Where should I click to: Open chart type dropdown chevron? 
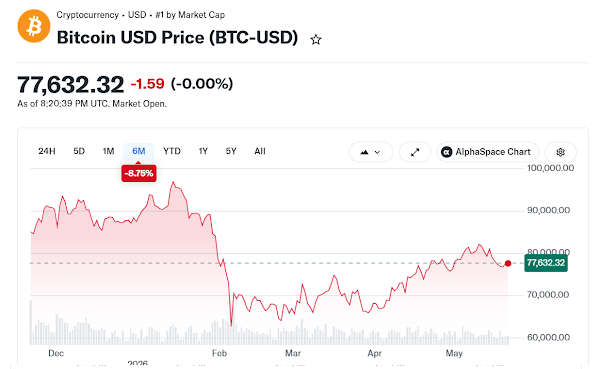pyautogui.click(x=377, y=152)
